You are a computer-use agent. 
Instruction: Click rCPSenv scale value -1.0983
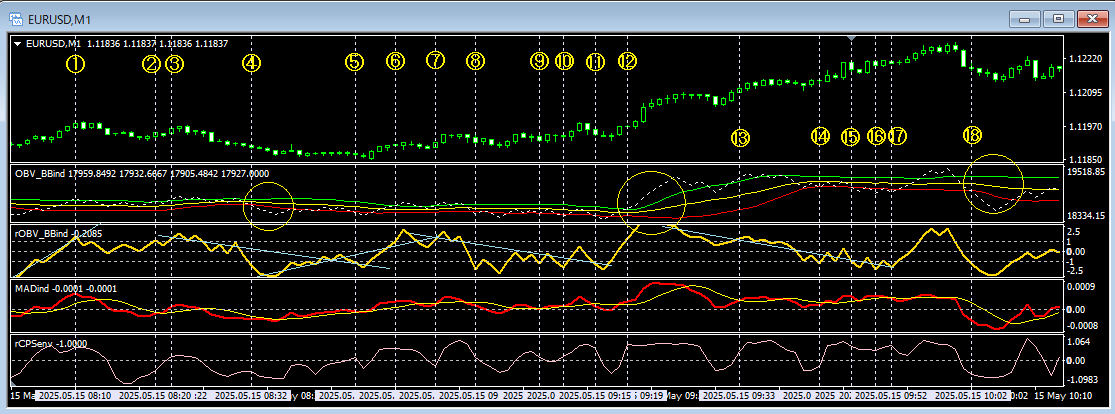1083,379
